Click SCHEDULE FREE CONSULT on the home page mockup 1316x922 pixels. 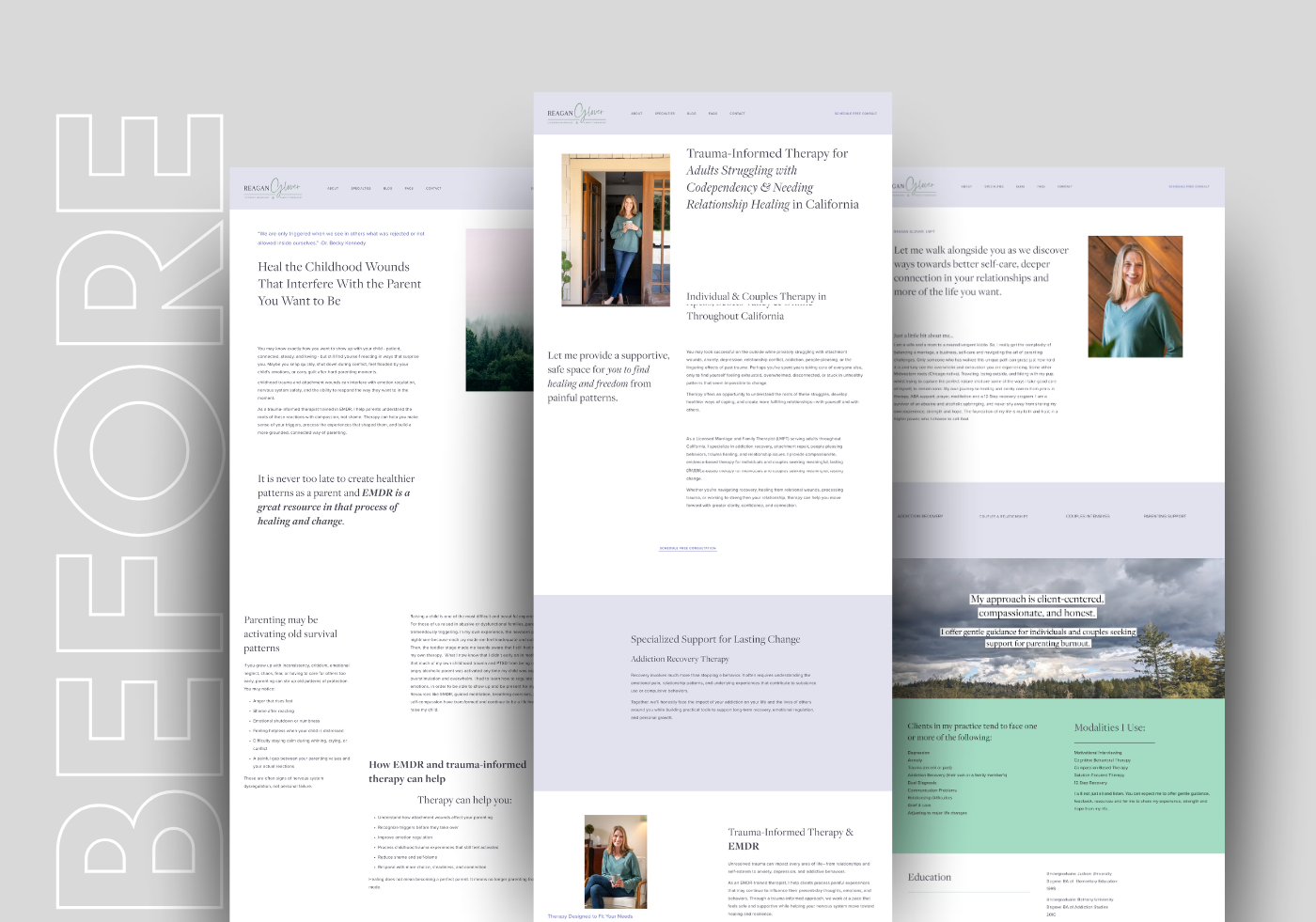(855, 114)
